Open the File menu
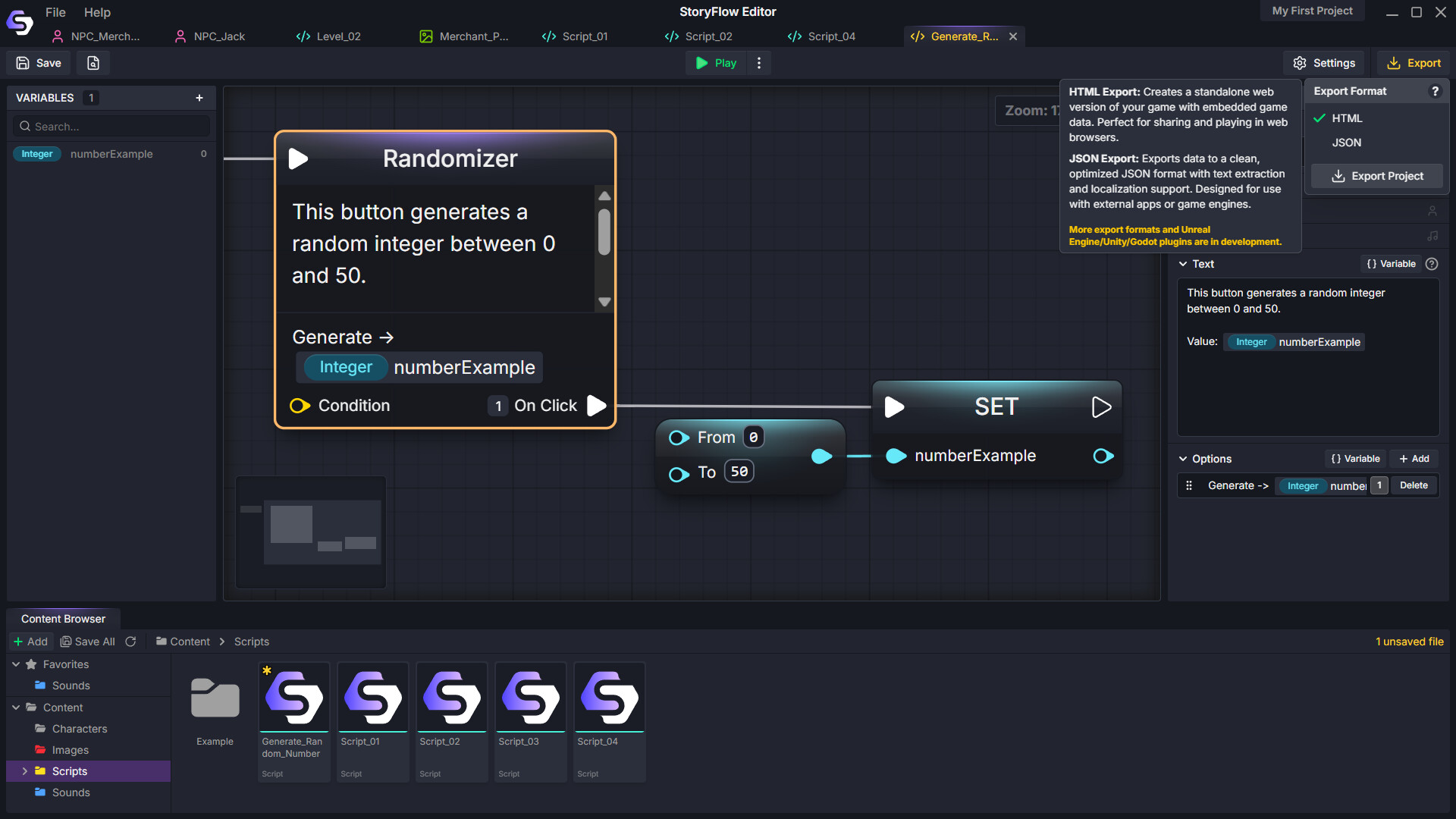The image size is (1456, 819). [x=55, y=12]
